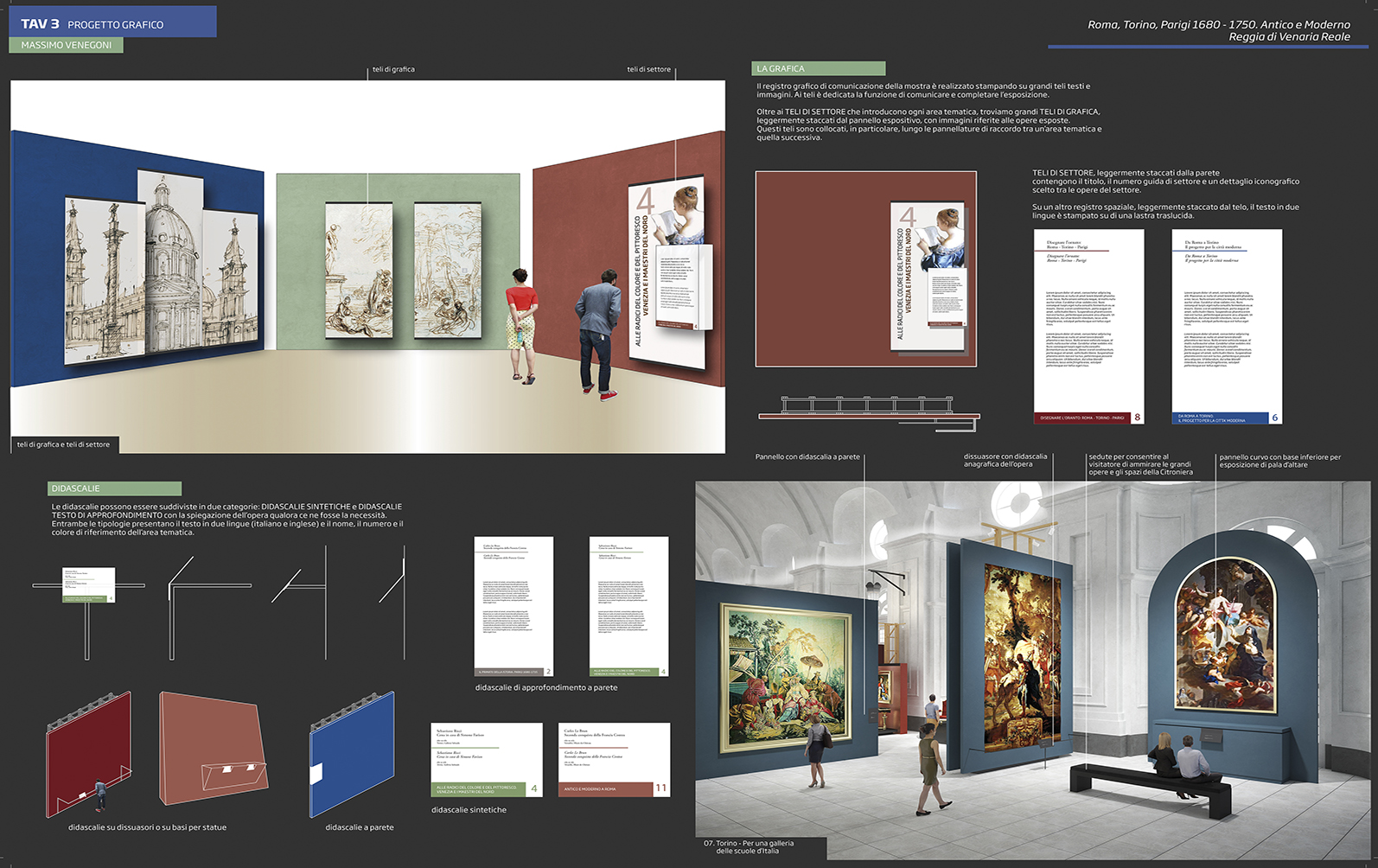Screen dimensions: 1378x868
Task: Click the blue wall panel 3D model
Action: coord(352,754)
